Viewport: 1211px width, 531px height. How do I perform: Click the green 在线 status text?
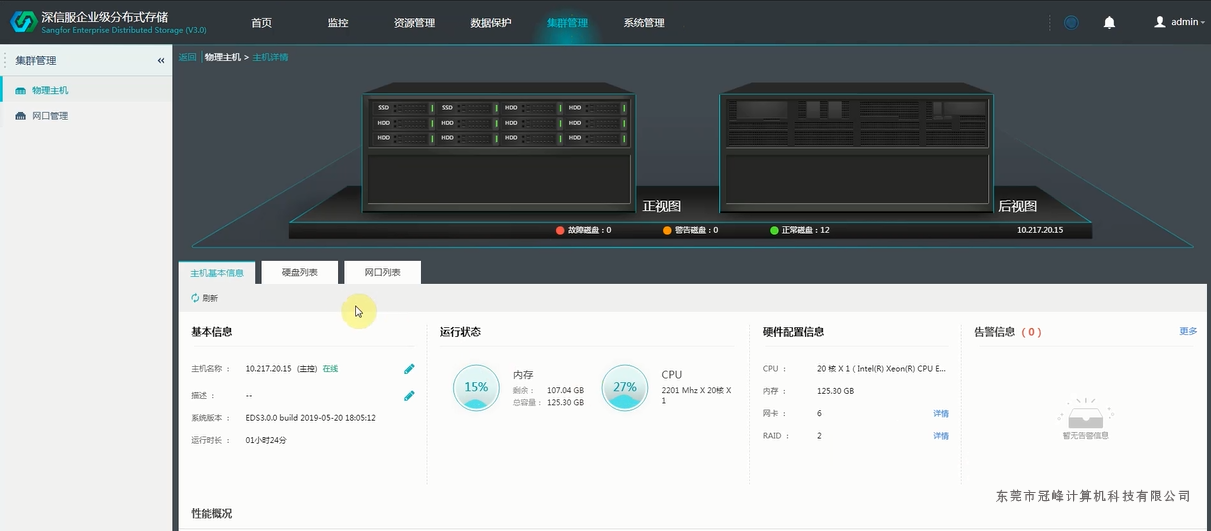pyautogui.click(x=330, y=369)
